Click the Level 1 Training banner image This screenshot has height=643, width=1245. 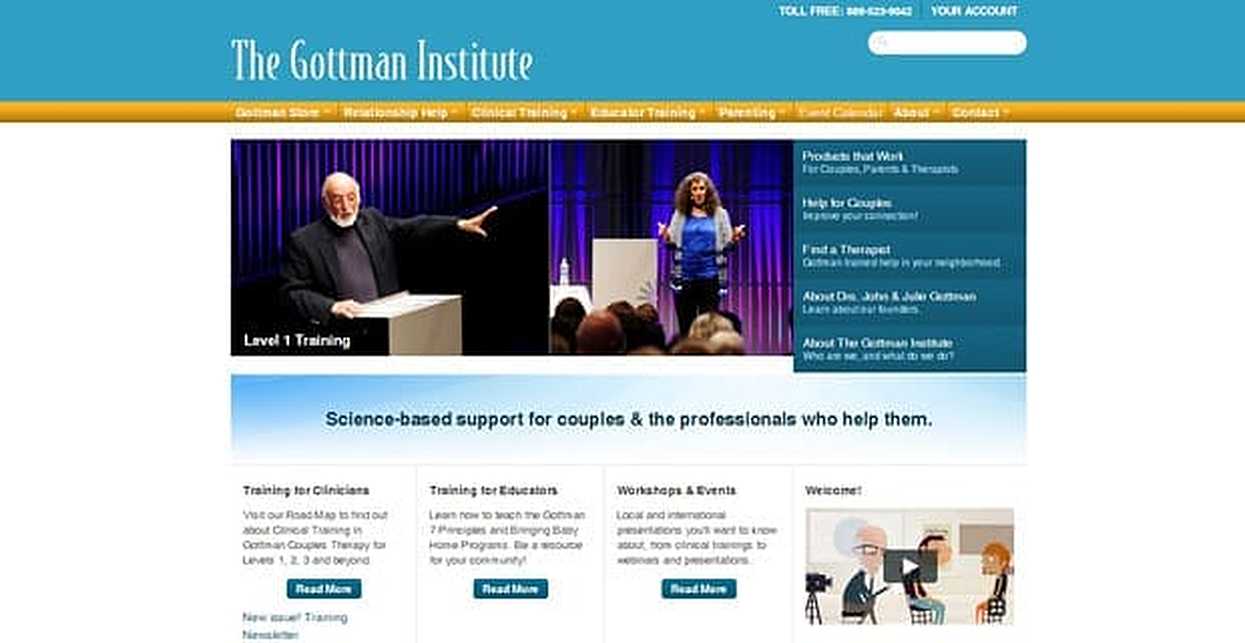tap(390, 247)
